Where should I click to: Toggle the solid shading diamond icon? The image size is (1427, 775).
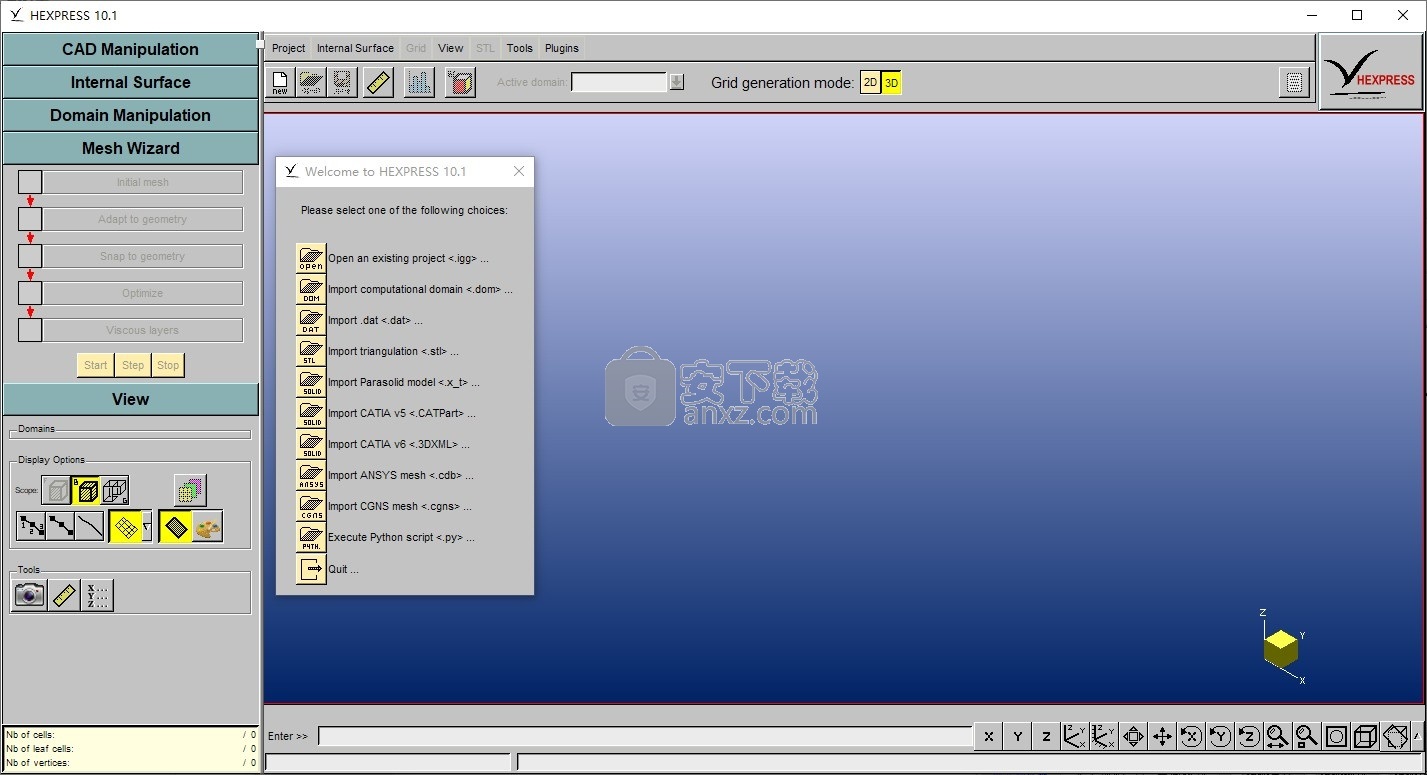[x=176, y=527]
